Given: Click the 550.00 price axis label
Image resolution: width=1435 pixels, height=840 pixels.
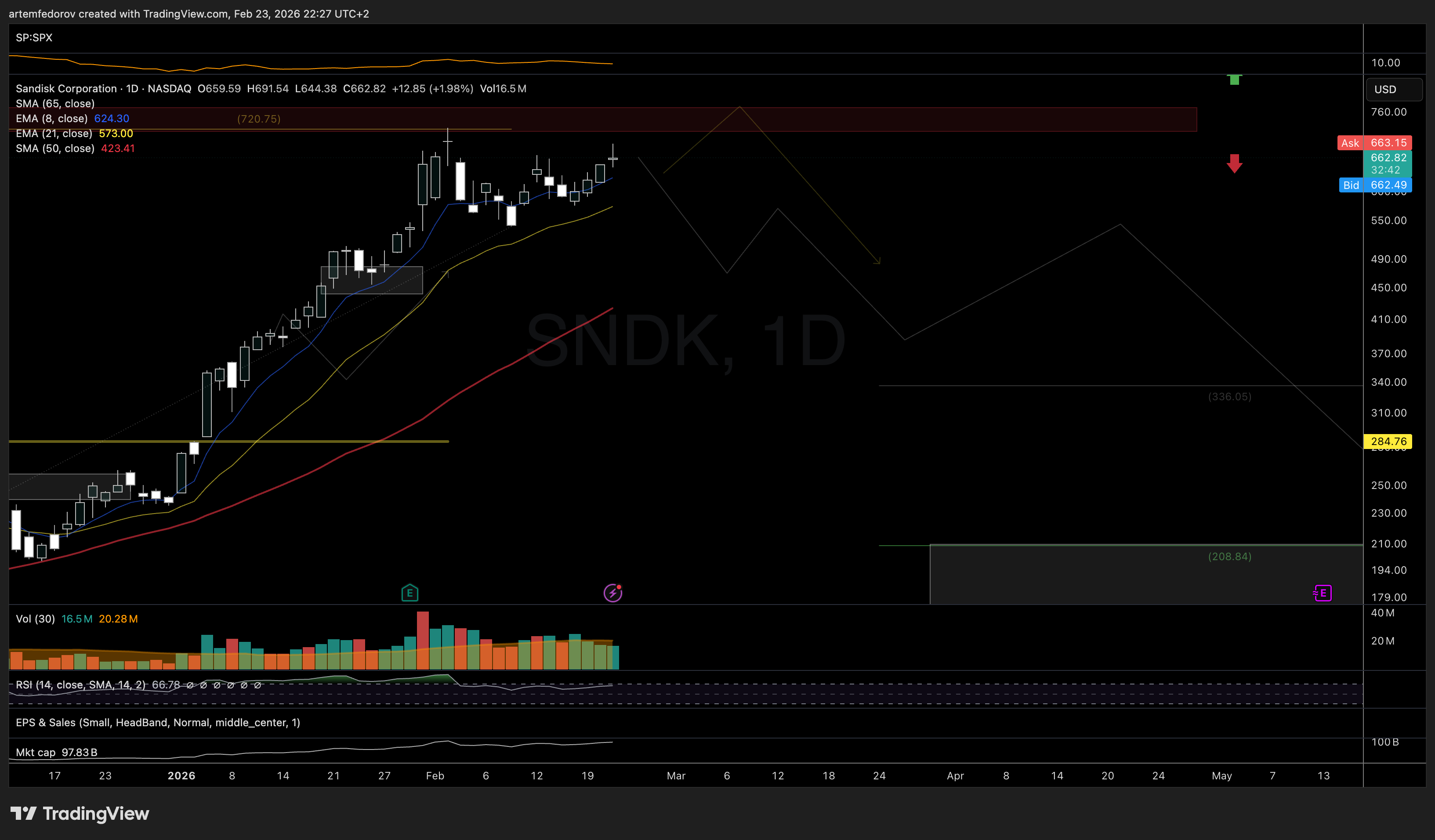Looking at the screenshot, I should (x=1388, y=221).
